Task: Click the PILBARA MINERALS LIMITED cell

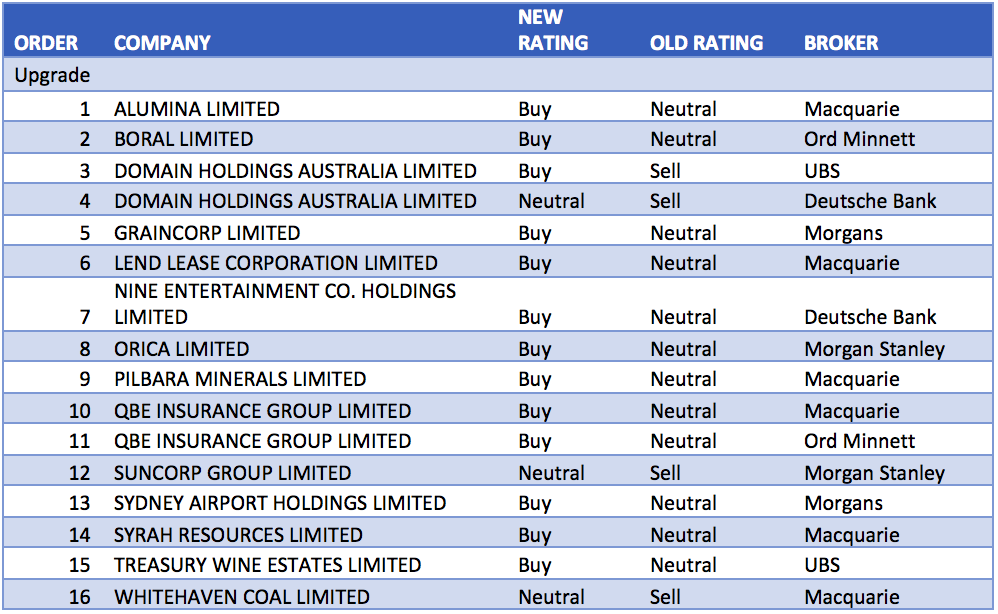Action: [x=240, y=379]
